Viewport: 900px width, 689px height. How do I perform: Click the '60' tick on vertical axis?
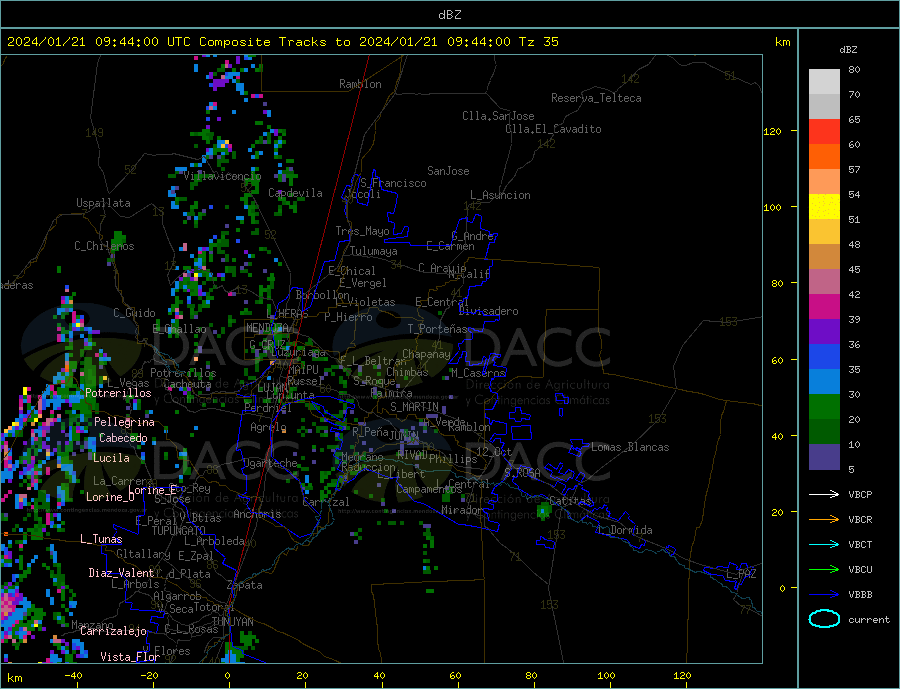(x=777, y=361)
